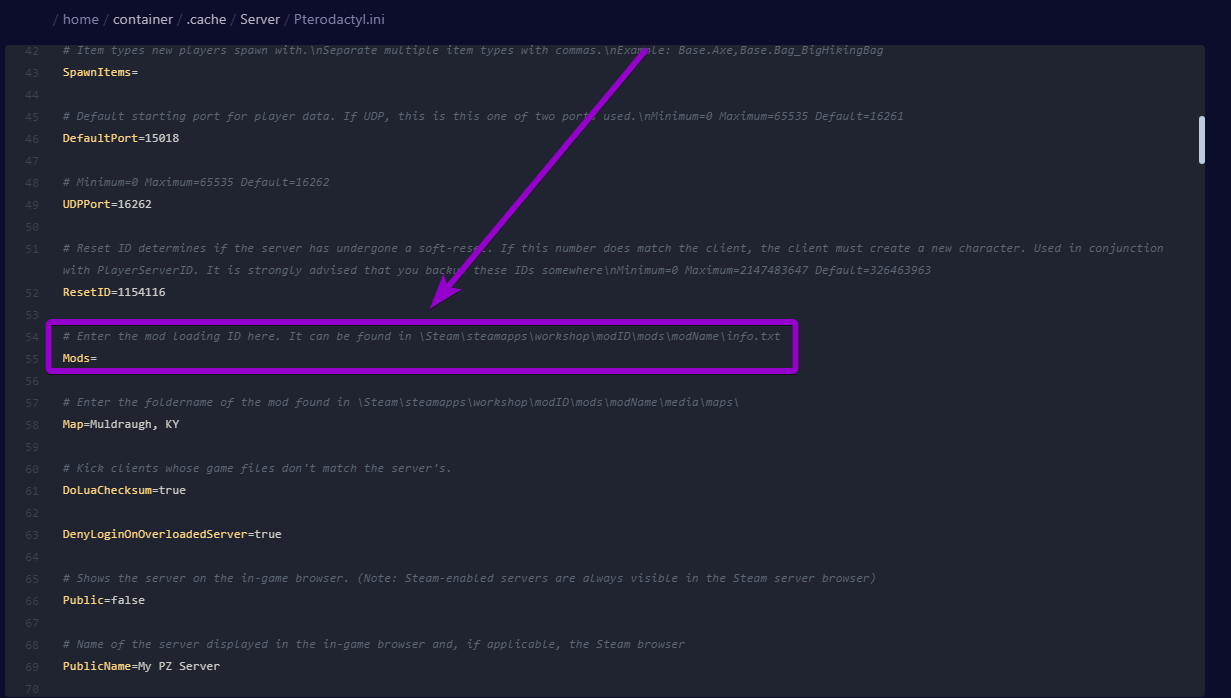The image size is (1231, 698).
Task: Click the PublicName=My PZ Server setting
Action: point(142,665)
